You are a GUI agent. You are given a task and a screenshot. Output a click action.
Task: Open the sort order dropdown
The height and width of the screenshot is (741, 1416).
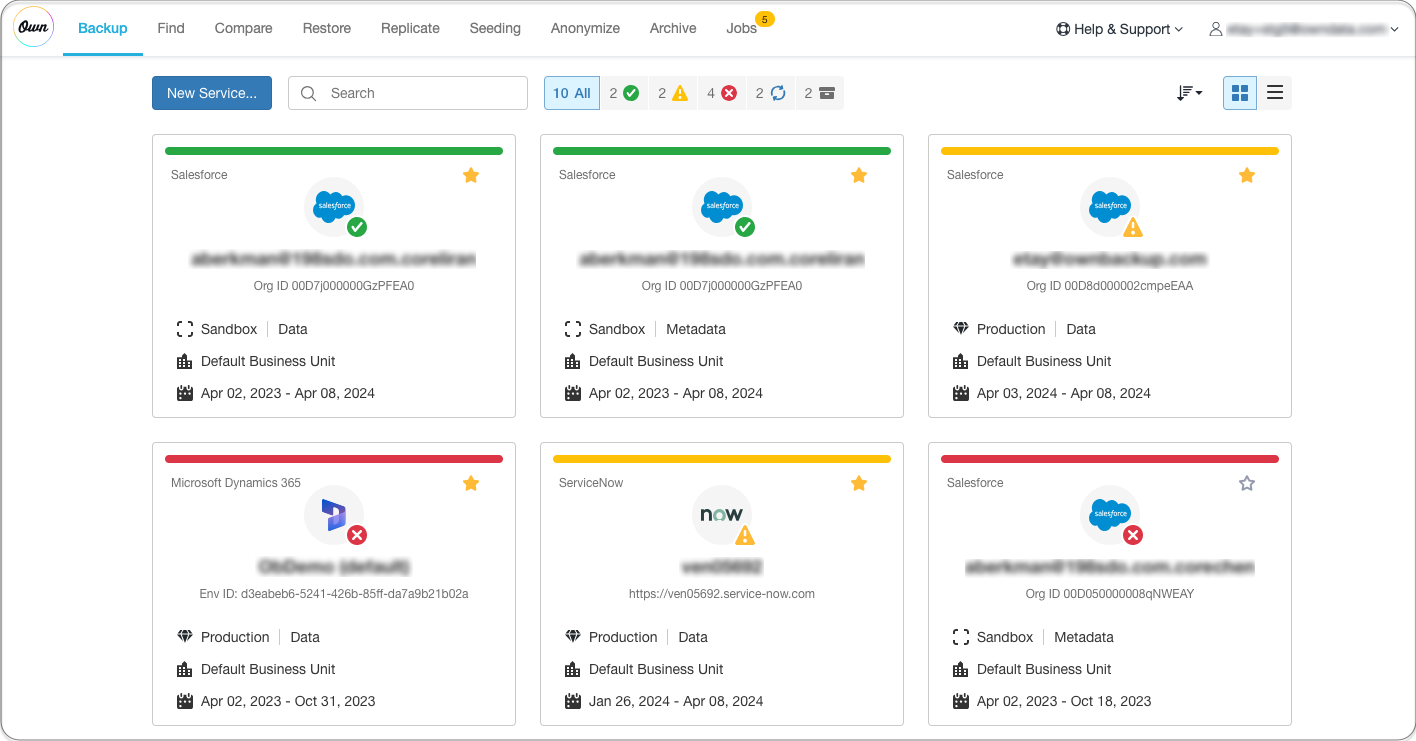(1189, 93)
